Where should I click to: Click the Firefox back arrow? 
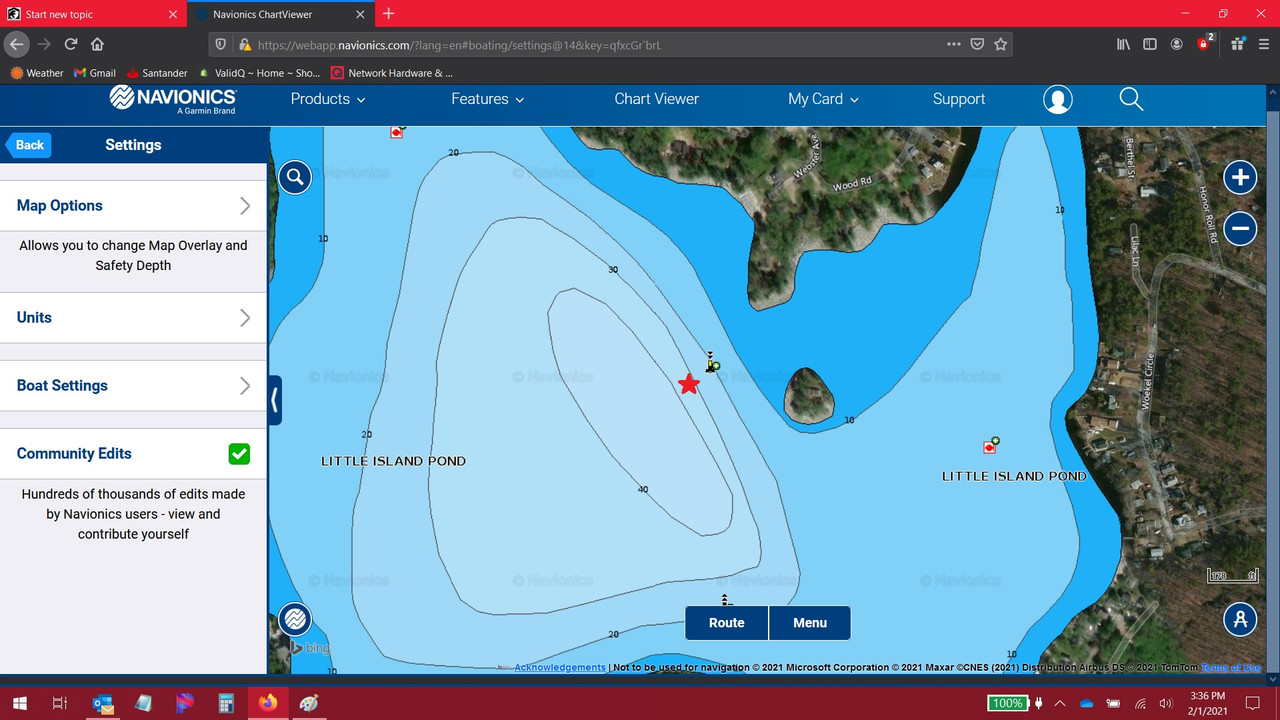pos(16,44)
